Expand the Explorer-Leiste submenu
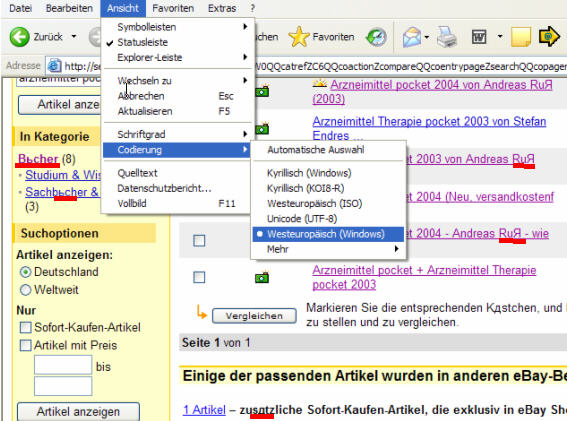Viewport: 567px width, 421px height. click(177, 58)
